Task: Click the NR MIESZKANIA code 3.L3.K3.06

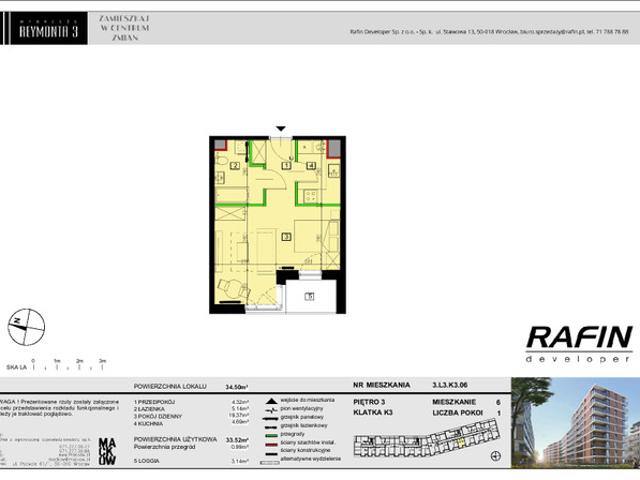Action: [450, 385]
